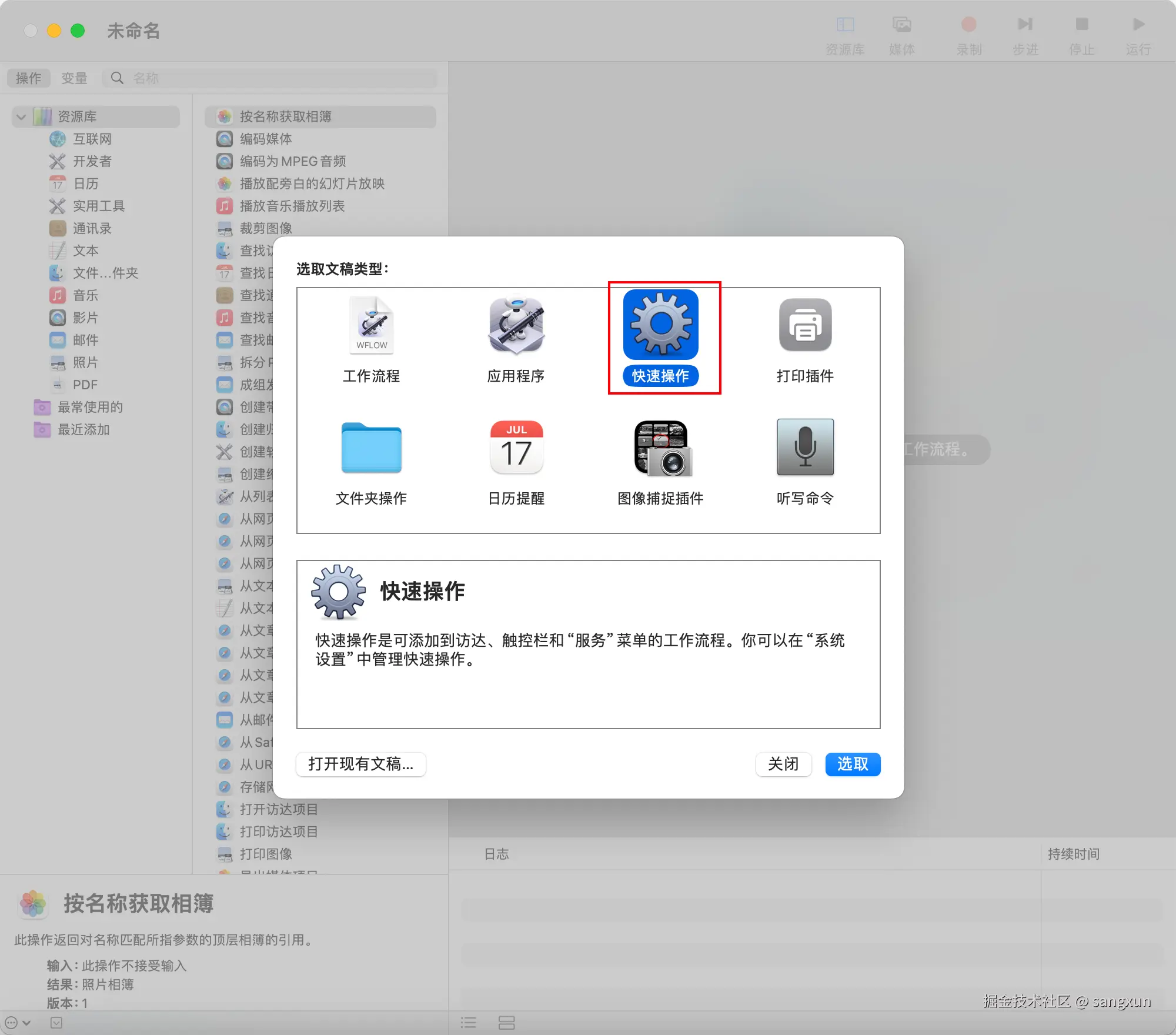This screenshot has width=1176, height=1035.
Task: Pick the Print Plugin (打印插件) icon
Action: (x=805, y=325)
